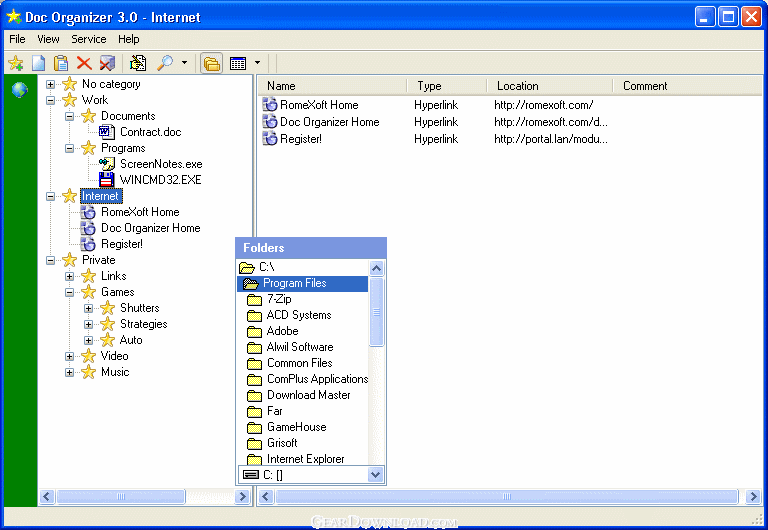Click the red X delete icon

pos(84,63)
